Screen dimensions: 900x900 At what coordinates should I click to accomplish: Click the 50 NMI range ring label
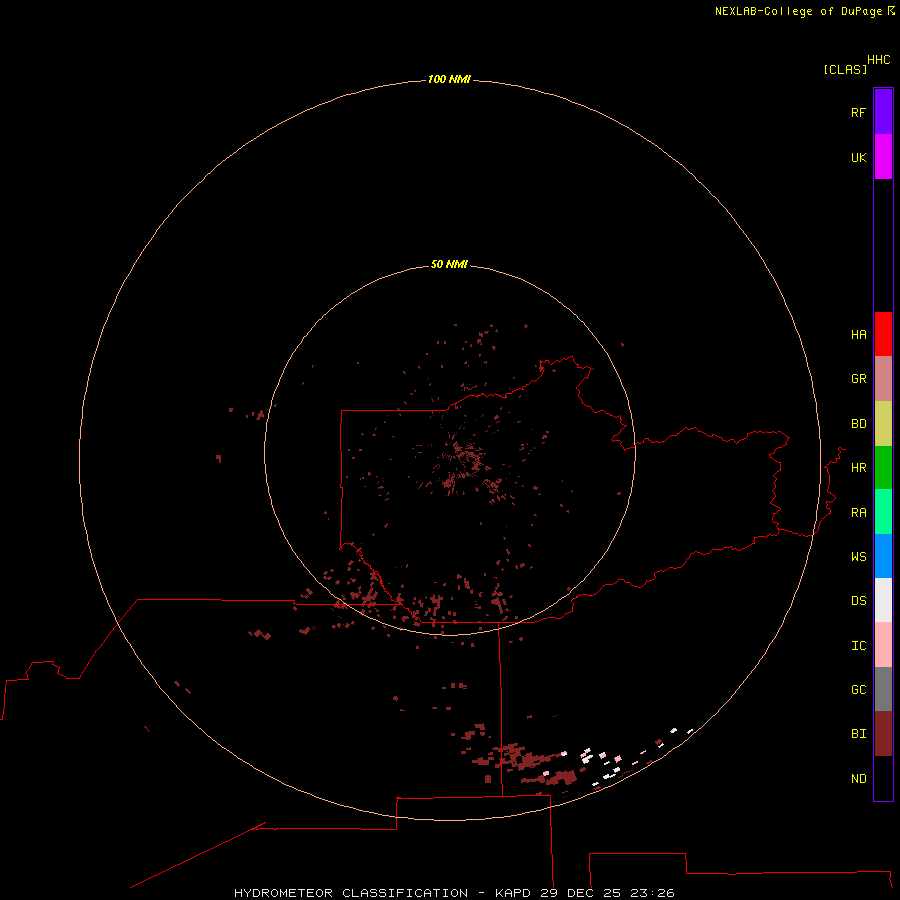449,264
